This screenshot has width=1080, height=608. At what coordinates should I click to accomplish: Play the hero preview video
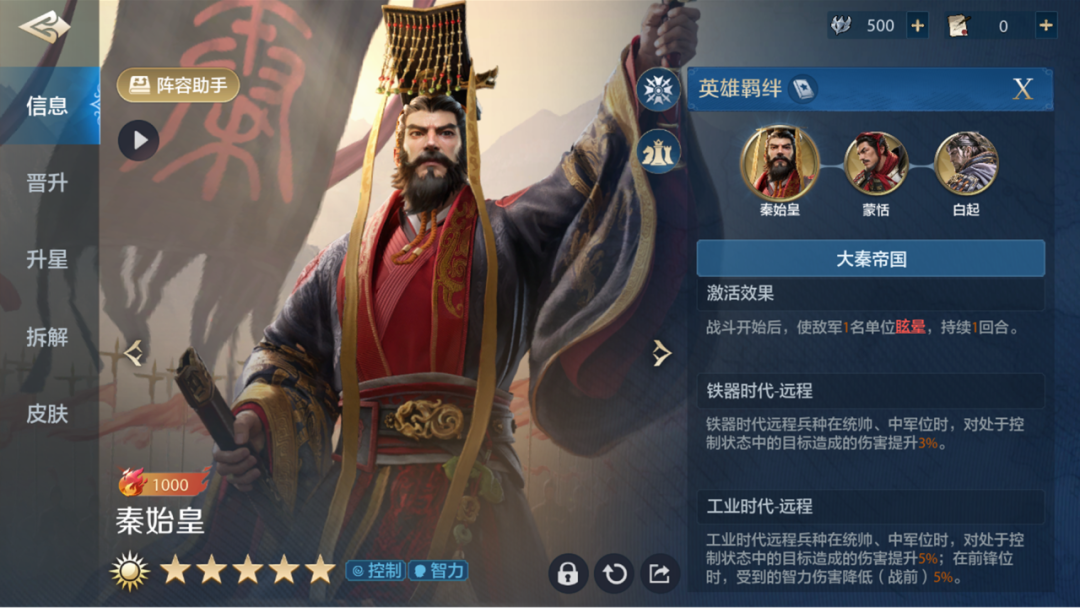(138, 140)
